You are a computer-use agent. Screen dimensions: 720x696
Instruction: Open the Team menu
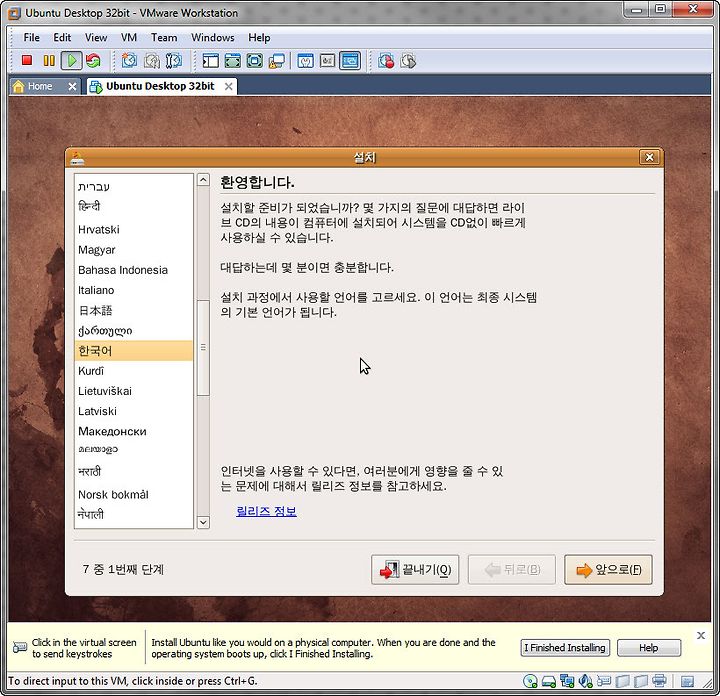[164, 38]
